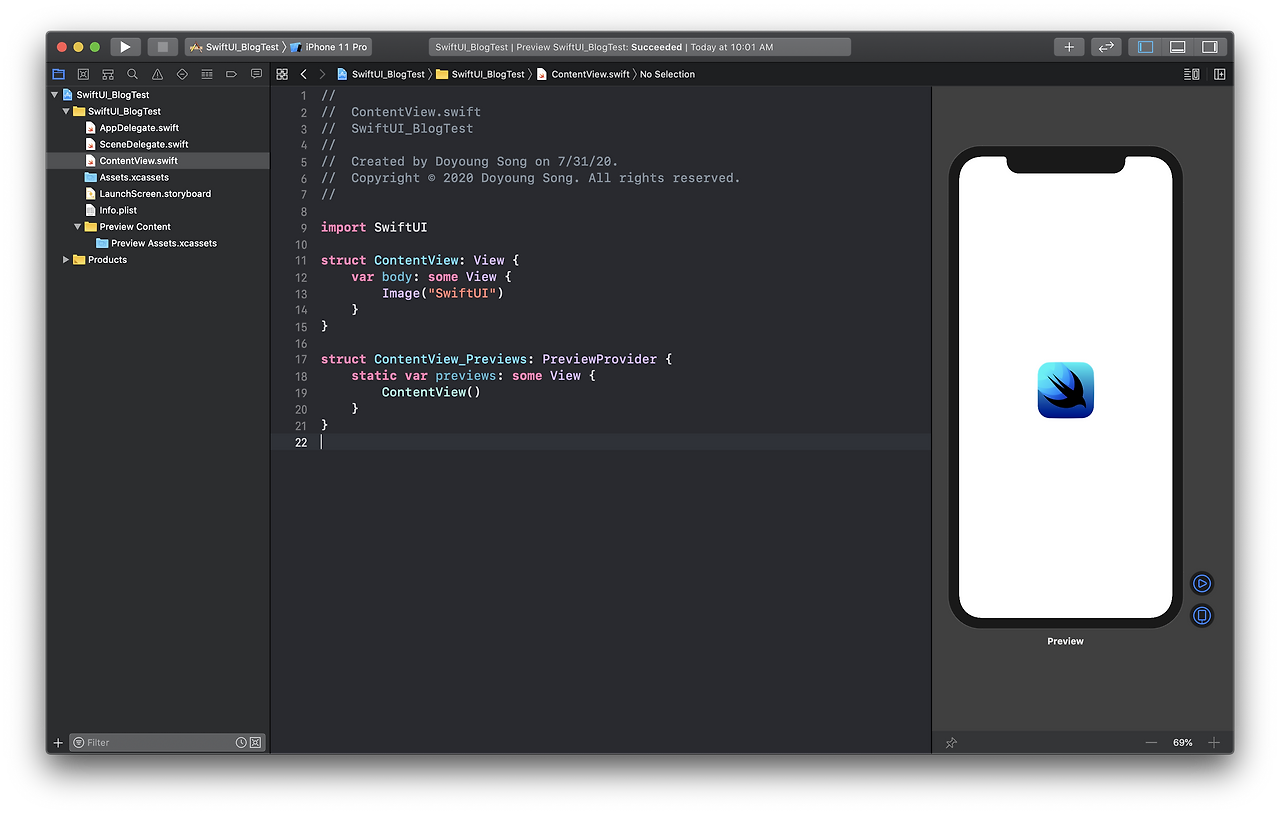Open the Library with plus button

[x=1069, y=47]
